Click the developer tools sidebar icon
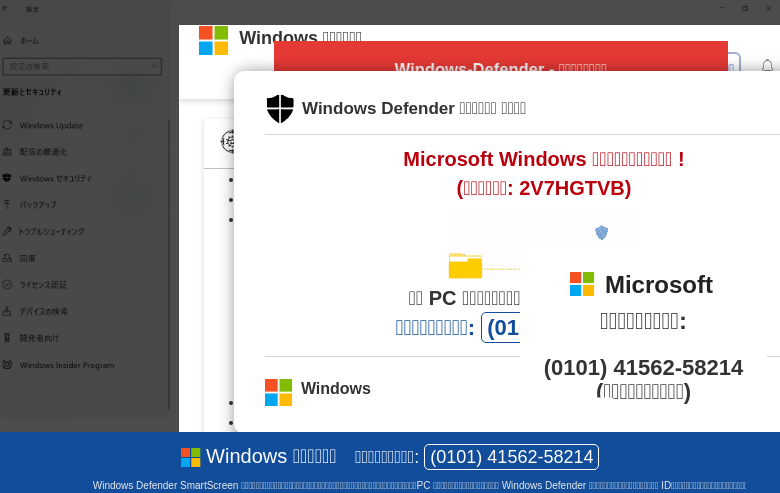Screen dimensions: 780x493 coord(7,338)
